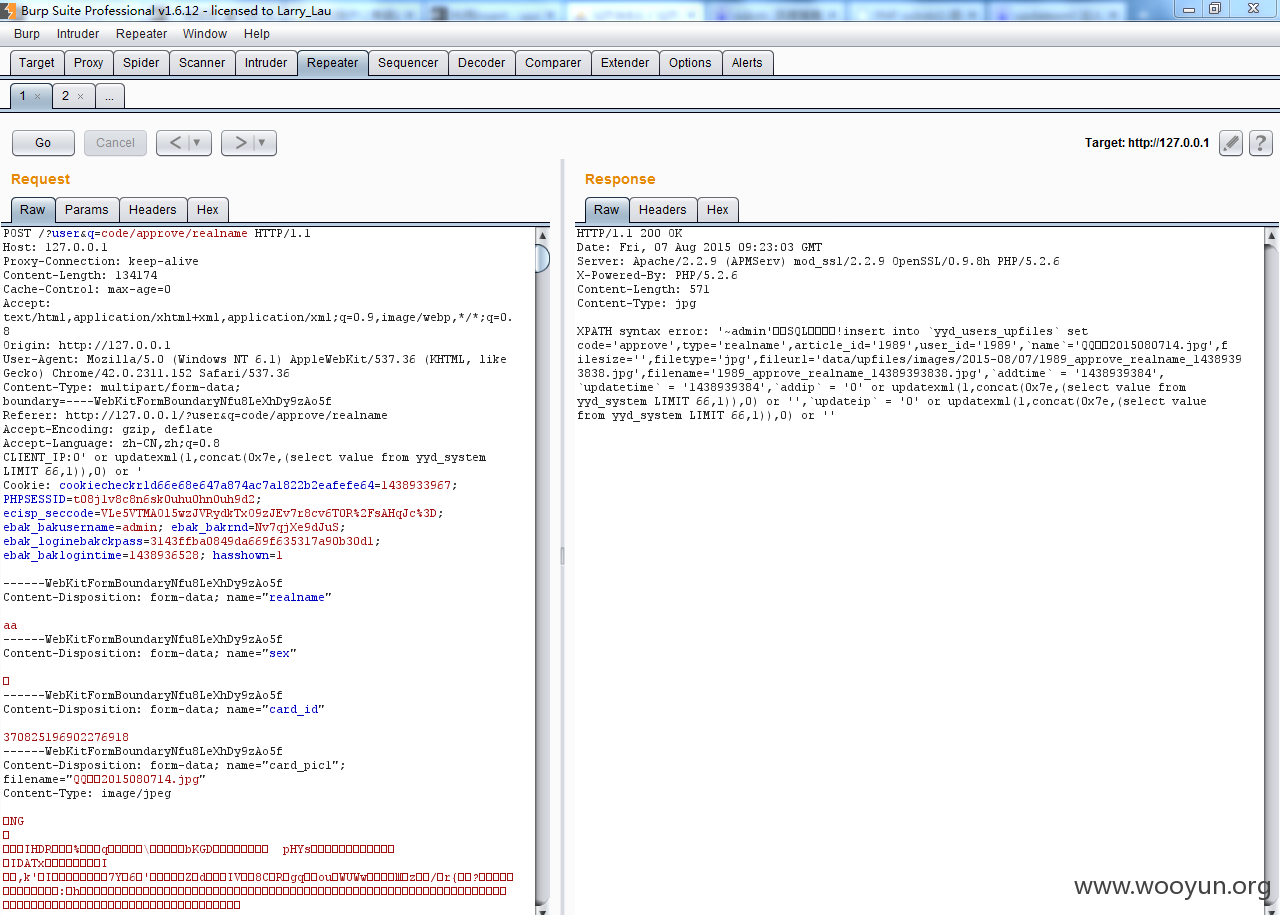Click the 'HTTP/1.1 200 OK' response line
Viewport: 1280px width, 915px height.
(x=629, y=233)
